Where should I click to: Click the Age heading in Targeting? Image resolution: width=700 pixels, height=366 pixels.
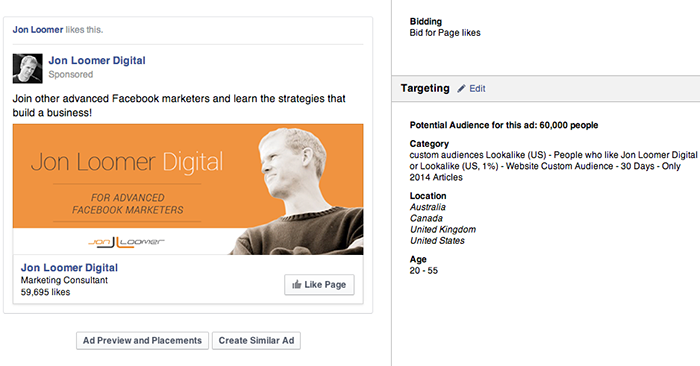[x=418, y=259]
